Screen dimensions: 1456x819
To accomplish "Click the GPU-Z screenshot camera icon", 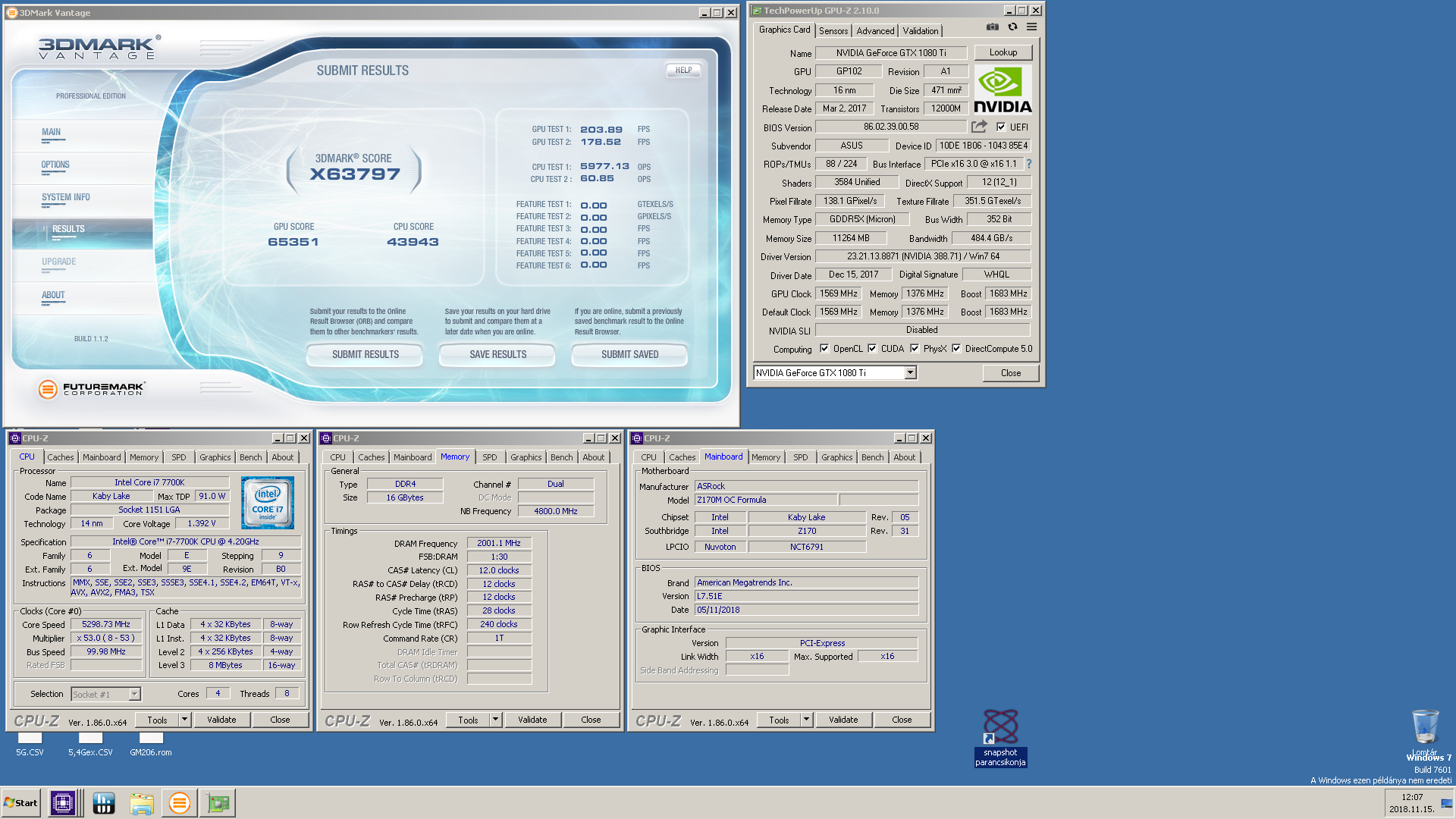I will [992, 27].
